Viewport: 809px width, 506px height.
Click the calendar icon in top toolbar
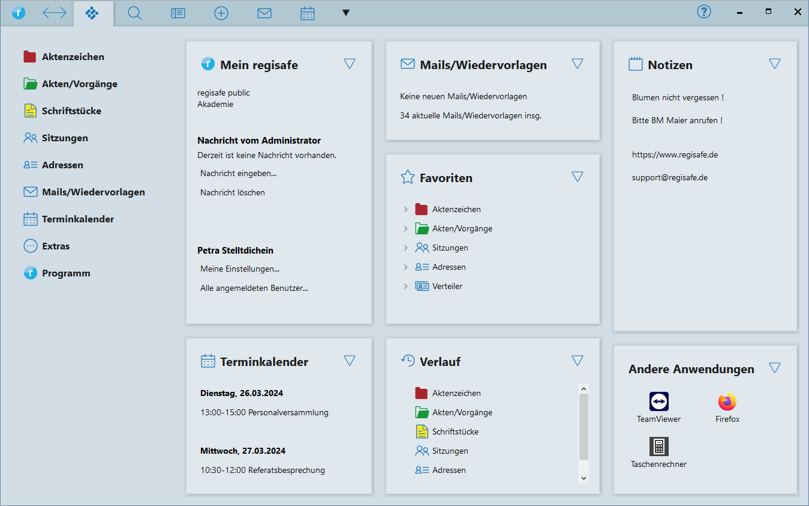307,13
